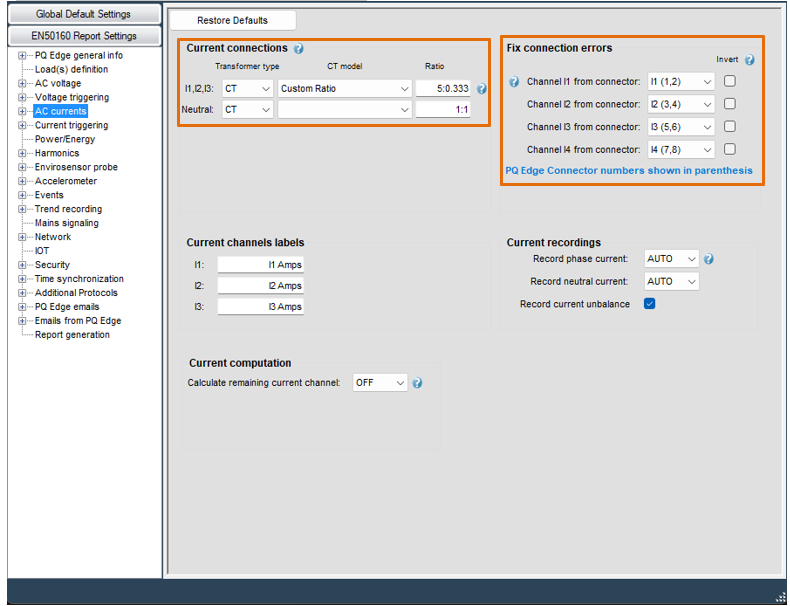Image resolution: width=790 pixels, height=606 pixels.
Task: Select Emails from PQ Edge in tree
Action: point(78,321)
